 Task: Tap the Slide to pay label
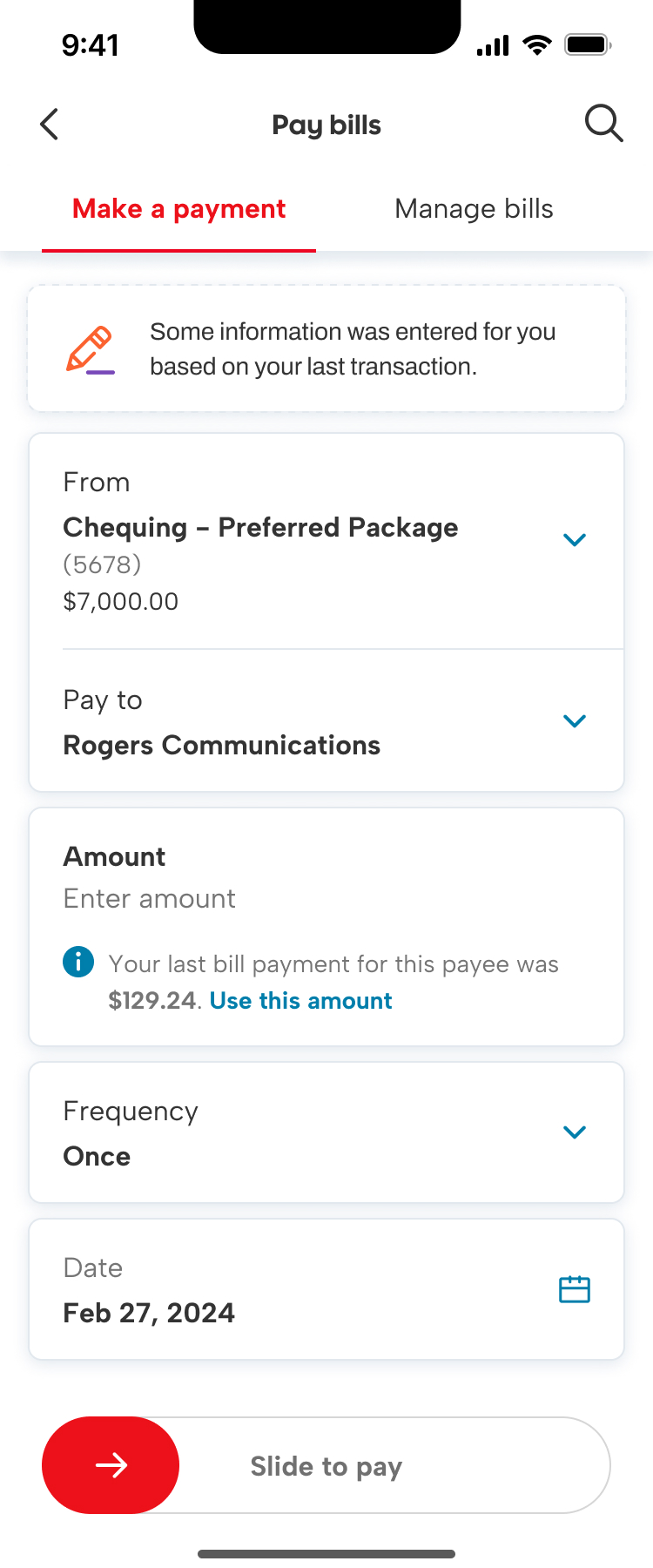(x=326, y=1466)
